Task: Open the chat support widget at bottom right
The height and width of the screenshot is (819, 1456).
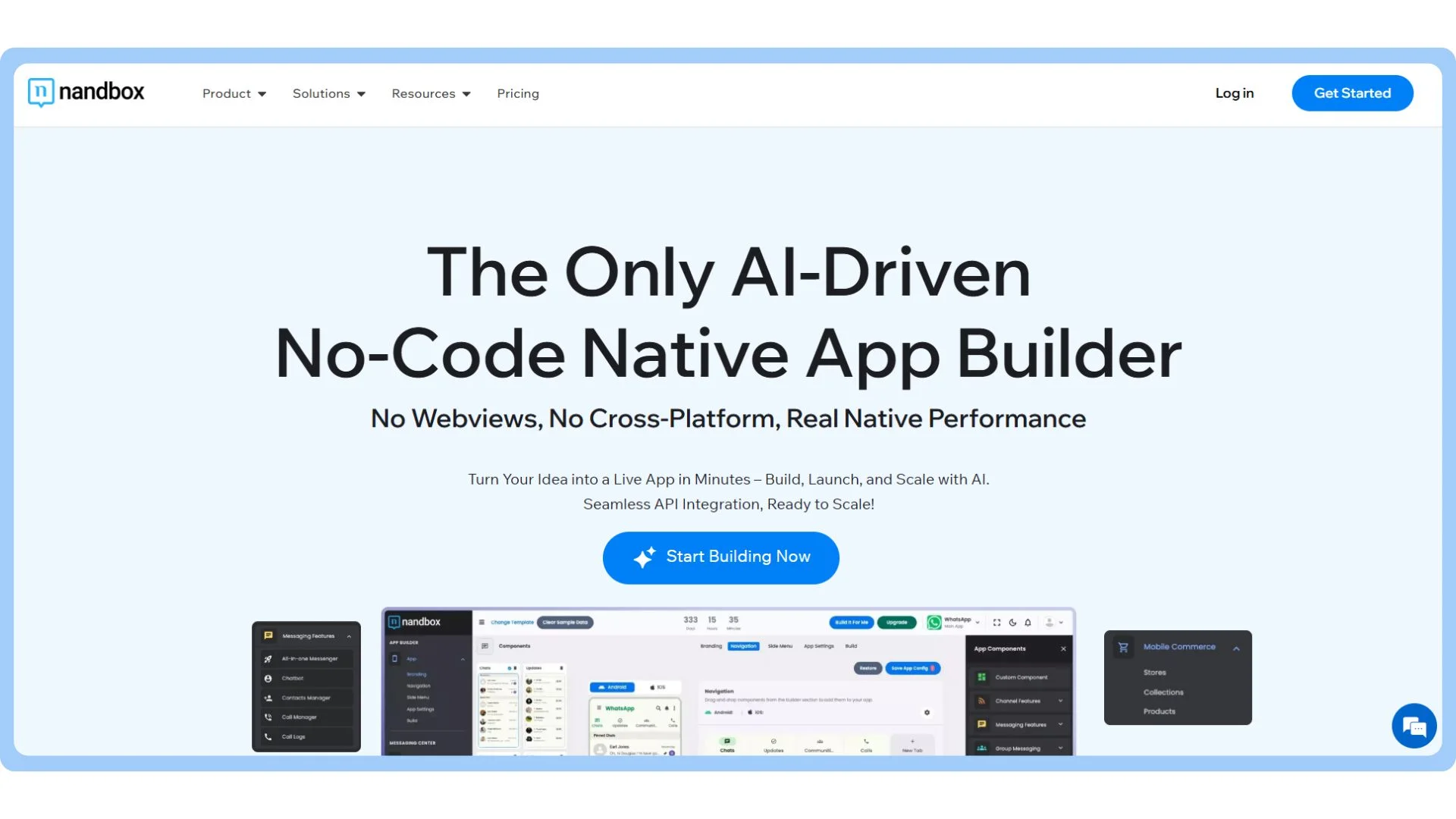Action: 1414,726
